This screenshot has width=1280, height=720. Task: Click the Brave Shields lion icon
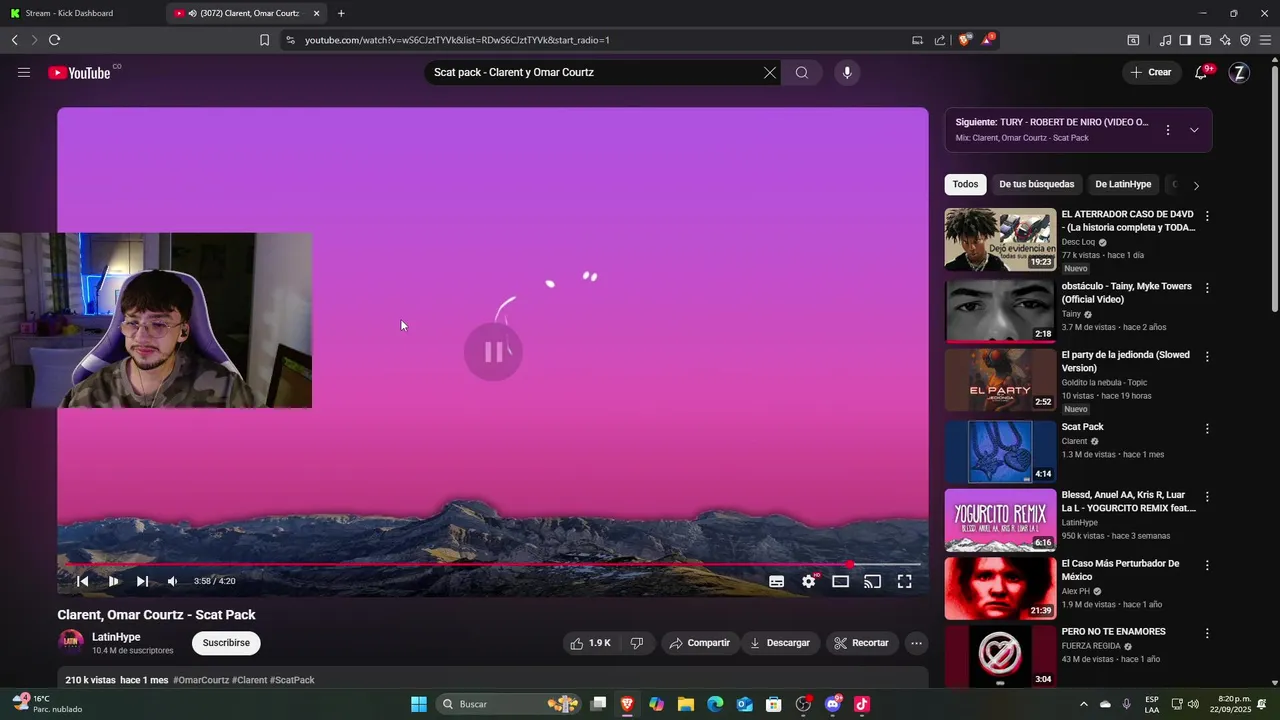(x=964, y=40)
